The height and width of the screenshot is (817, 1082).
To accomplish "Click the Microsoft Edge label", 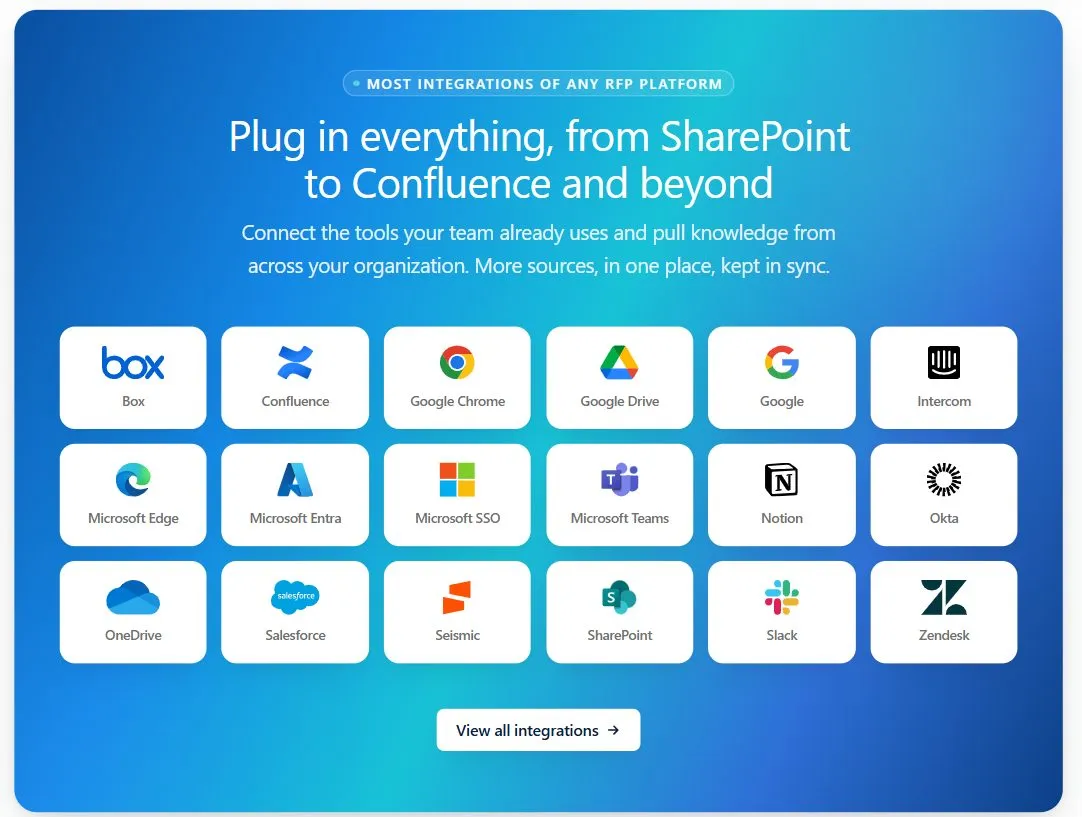I will [133, 518].
